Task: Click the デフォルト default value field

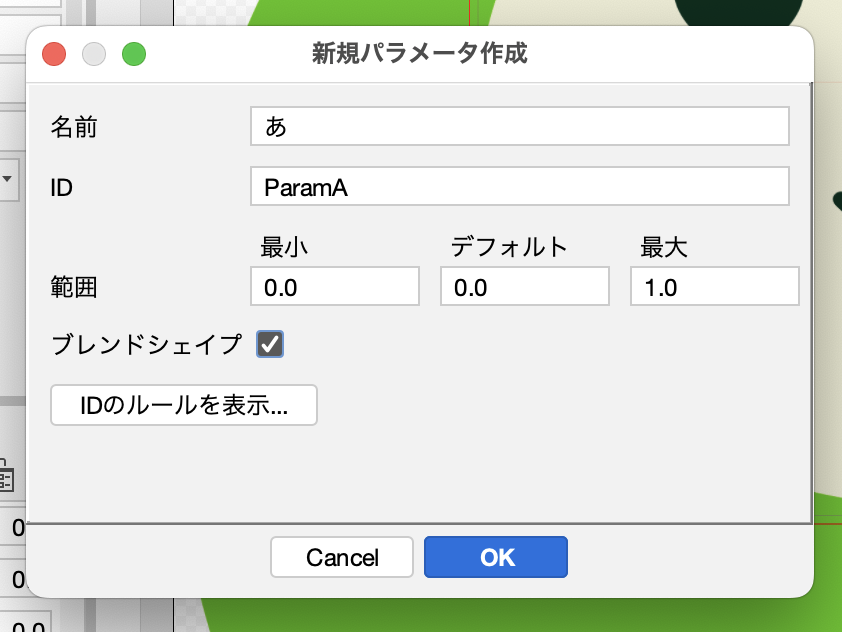Action: point(525,286)
